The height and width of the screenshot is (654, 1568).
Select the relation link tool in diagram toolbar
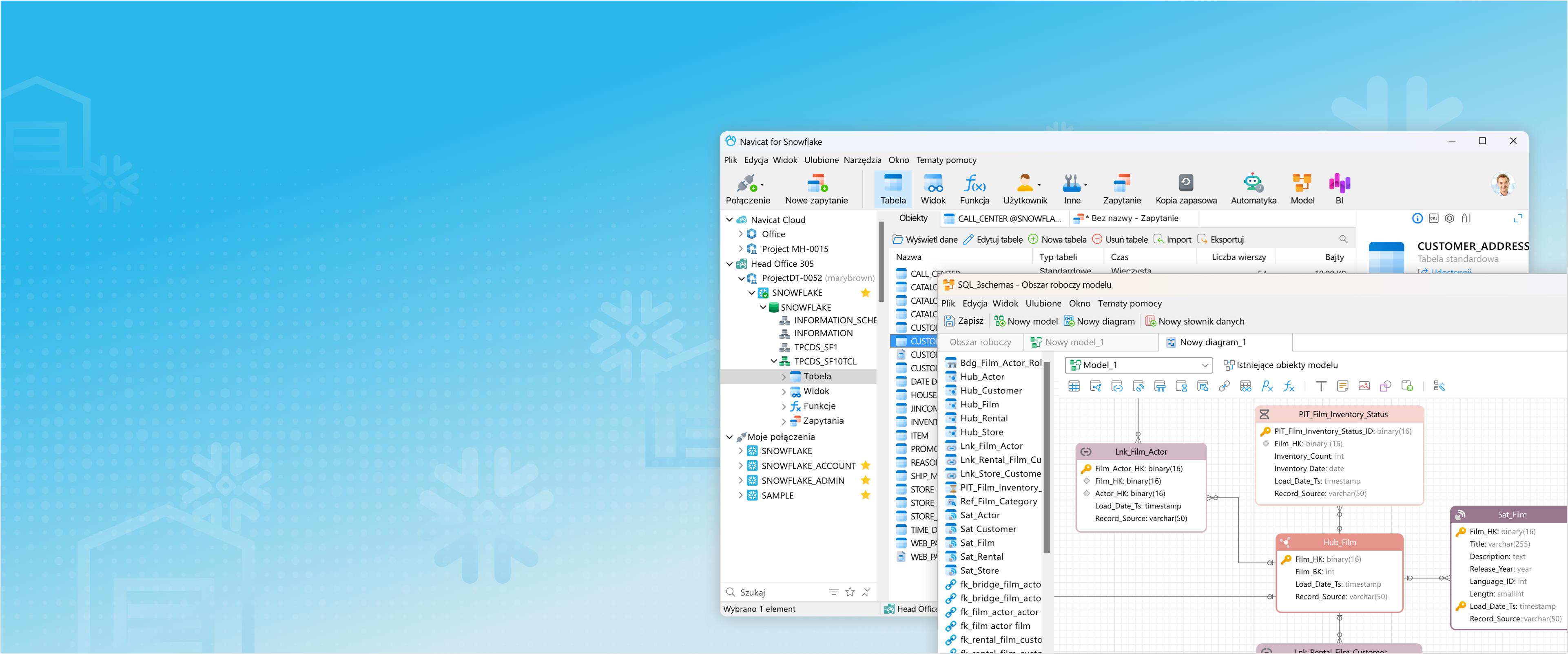pos(1223,386)
